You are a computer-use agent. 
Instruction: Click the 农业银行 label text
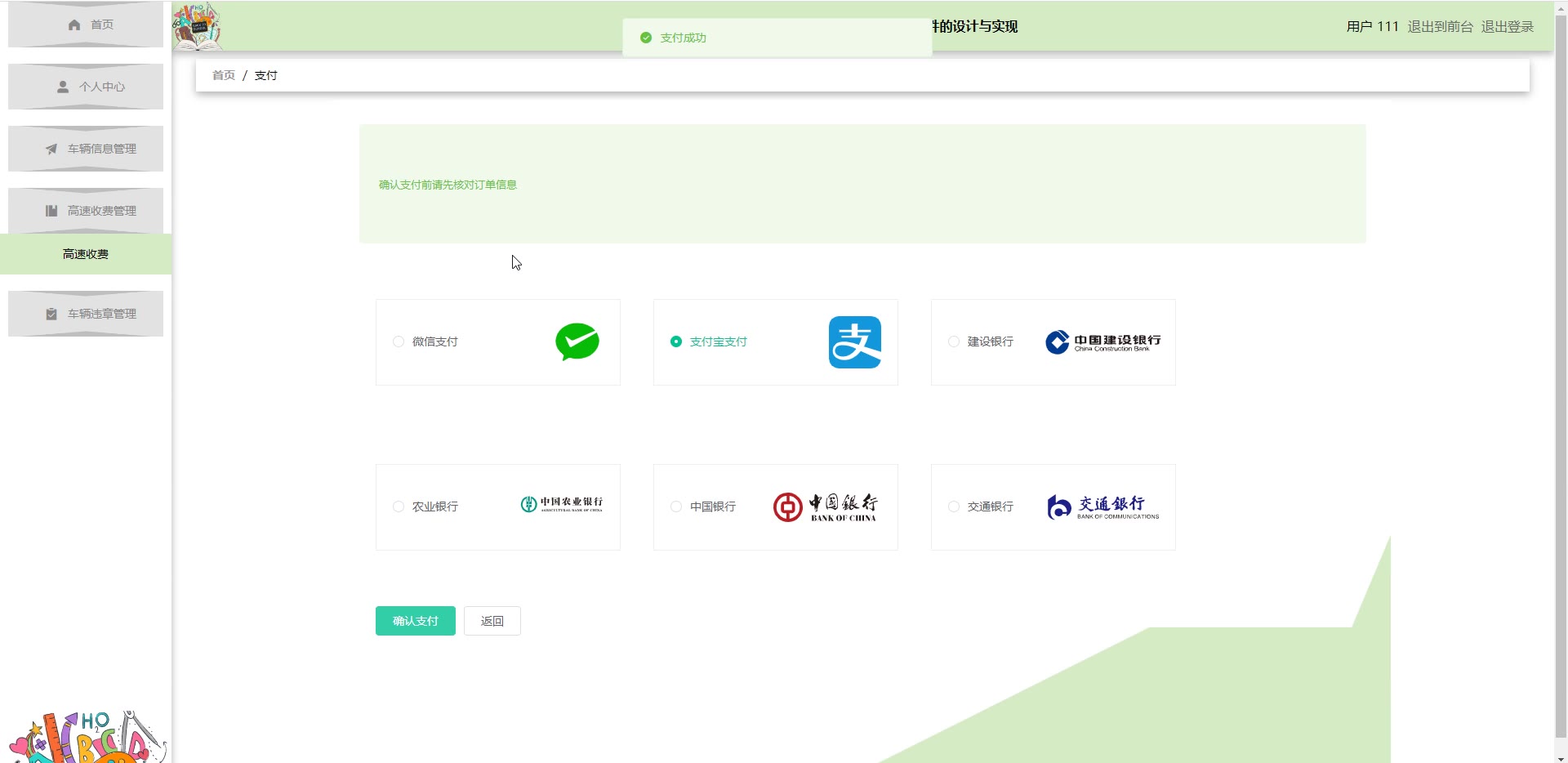click(435, 506)
